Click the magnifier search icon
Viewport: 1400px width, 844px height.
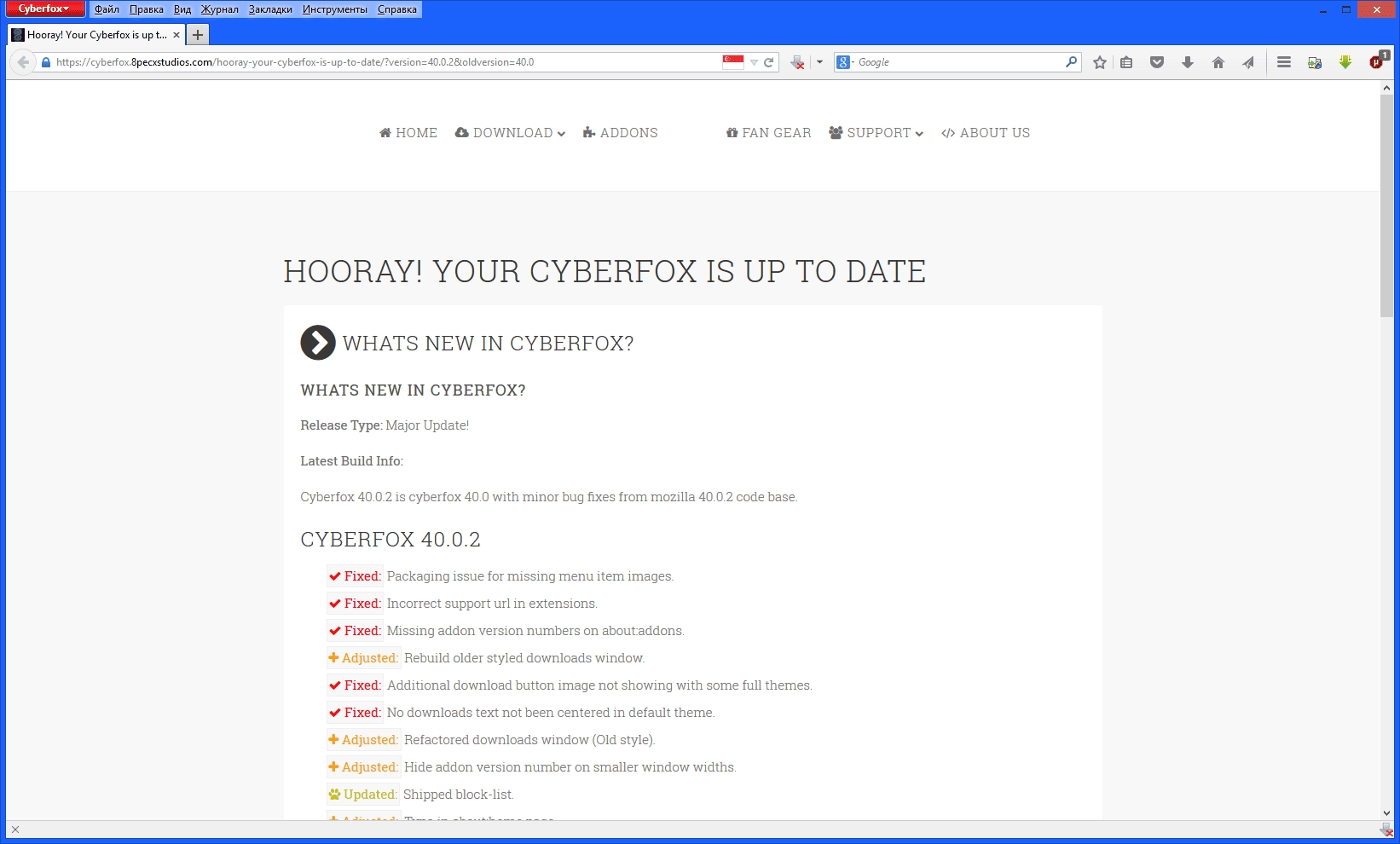pos(1072,62)
